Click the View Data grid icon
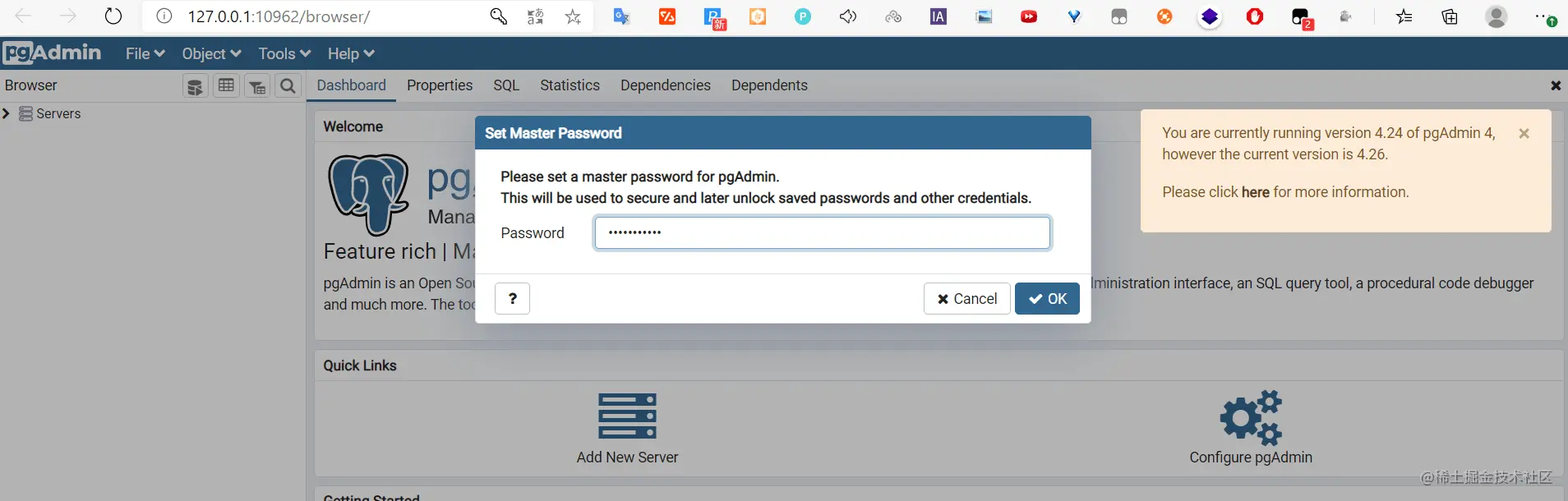The width and height of the screenshot is (1568, 501). (226, 85)
